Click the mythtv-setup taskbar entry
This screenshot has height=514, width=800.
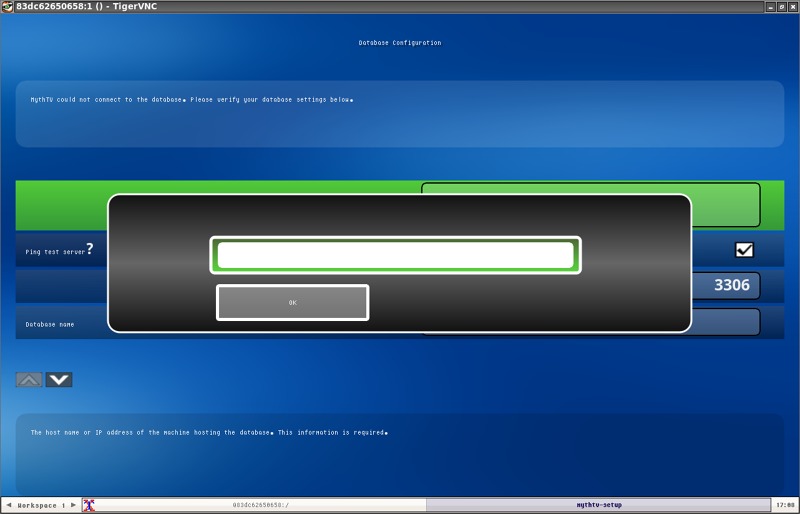[598, 505]
